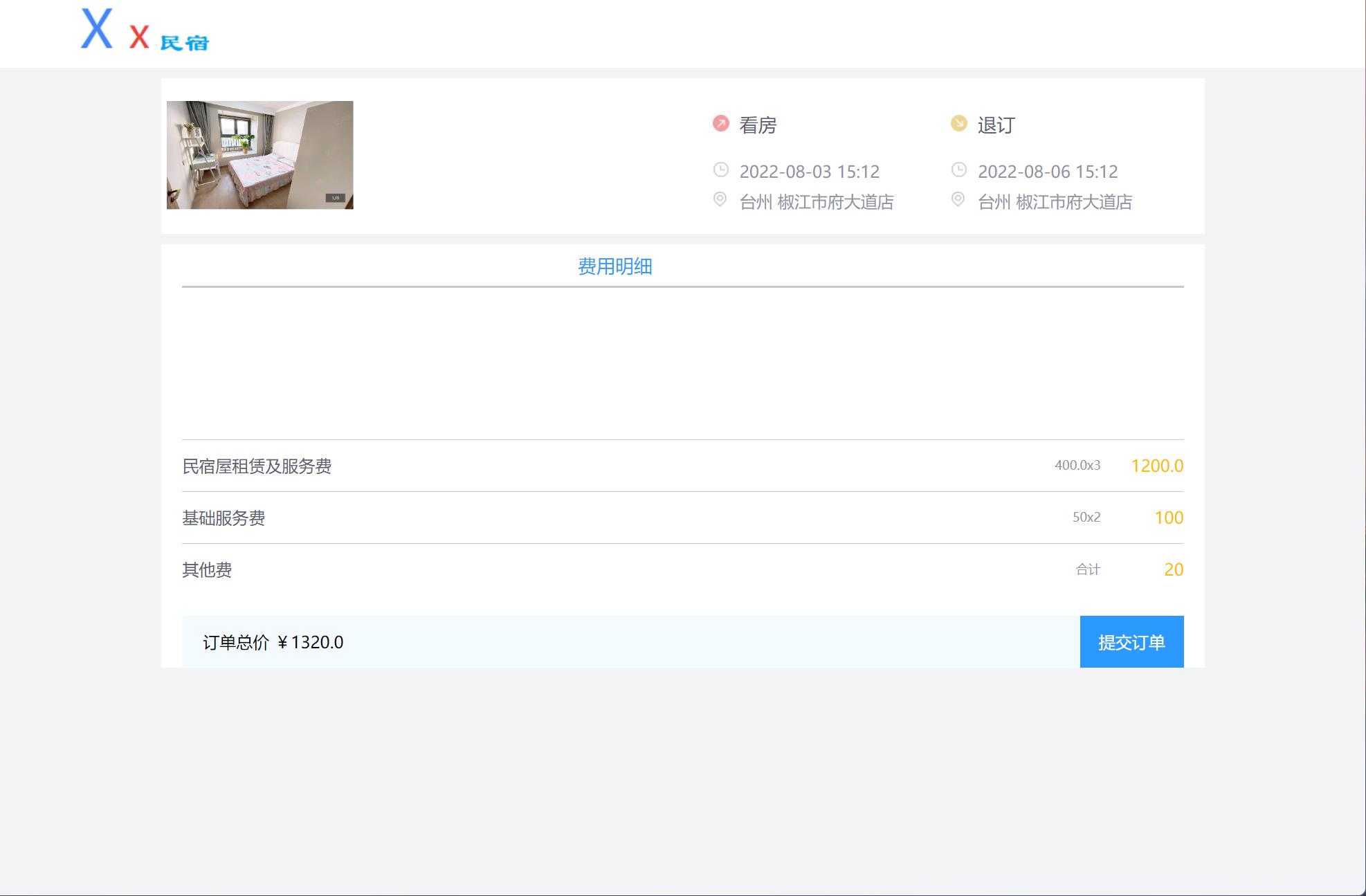Click the 提交订单 submit button
The image size is (1366, 896).
coord(1131,642)
